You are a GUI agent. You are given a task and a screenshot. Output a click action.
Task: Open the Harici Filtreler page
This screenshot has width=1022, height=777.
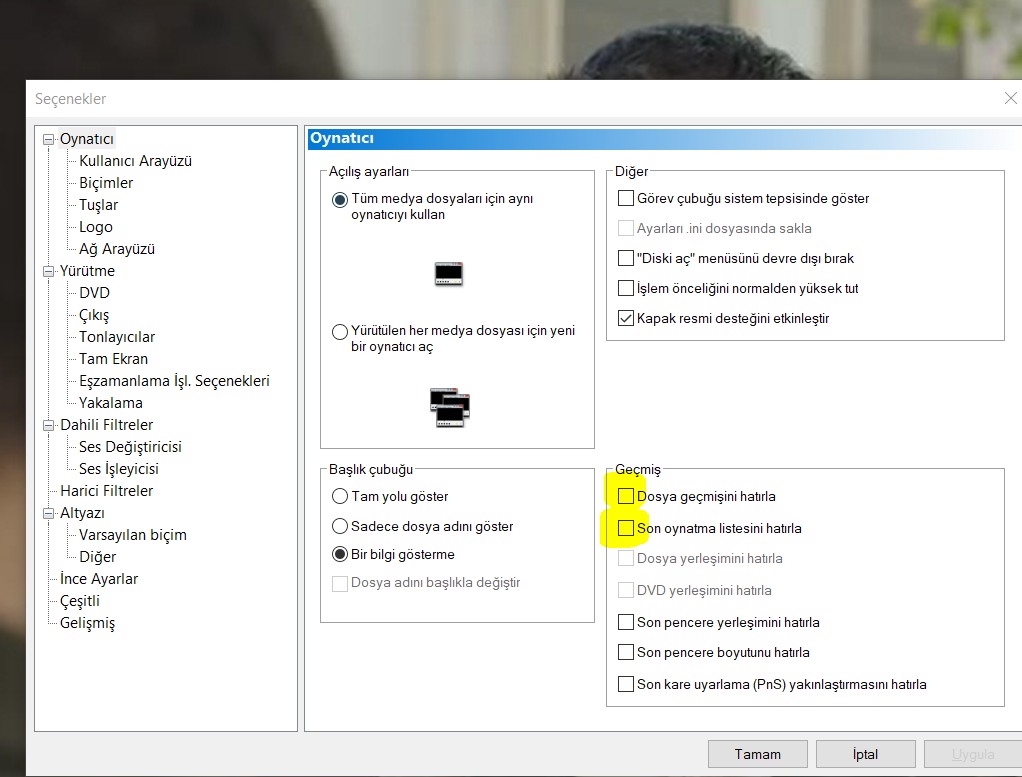107,491
